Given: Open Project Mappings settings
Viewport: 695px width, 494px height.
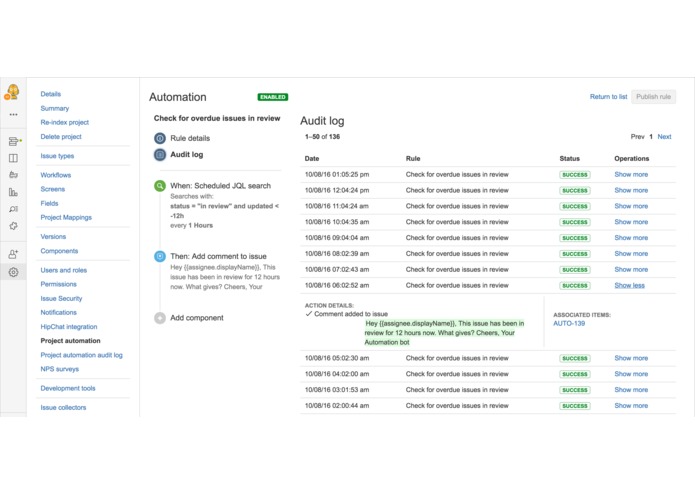Looking at the screenshot, I should (66, 218).
